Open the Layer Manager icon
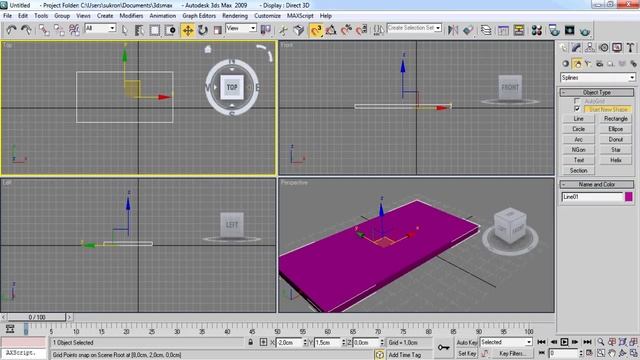This screenshot has height=360, width=640. coord(486,30)
